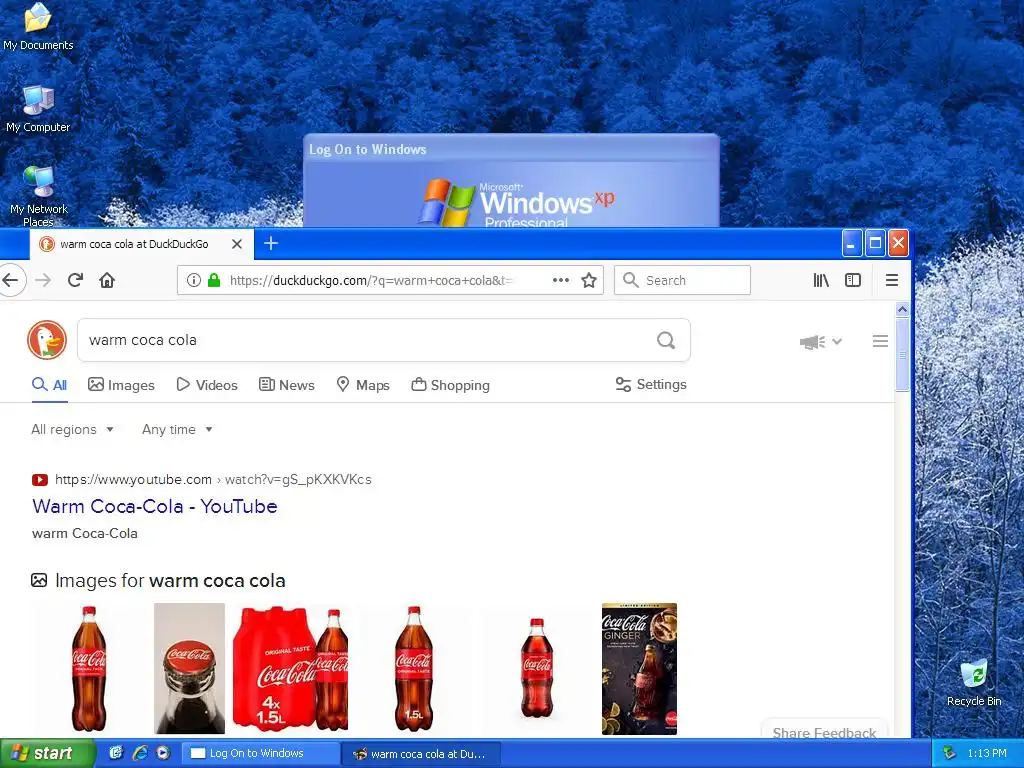Click the 1:13 PM taskbar clock
Image resolution: width=1024 pixels, height=768 pixels.
[987, 753]
